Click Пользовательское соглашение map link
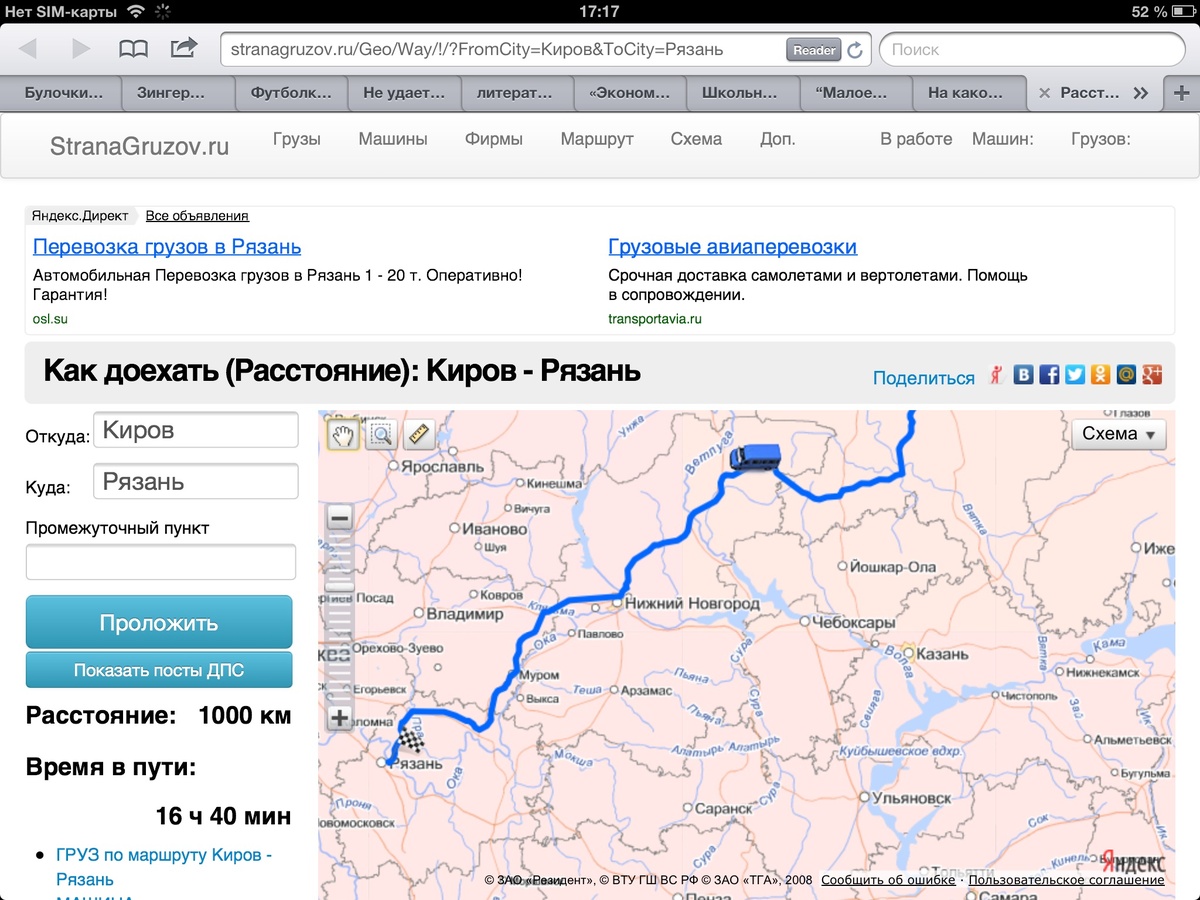The width and height of the screenshot is (1200, 900). pos(1066,880)
